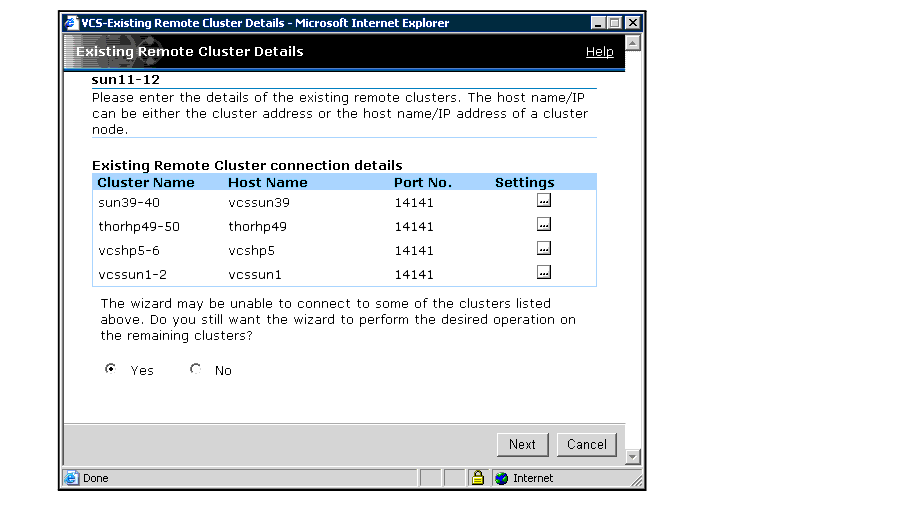Open settings for cluster vcshp5-6
The width and height of the screenshot is (897, 518).
(x=543, y=249)
